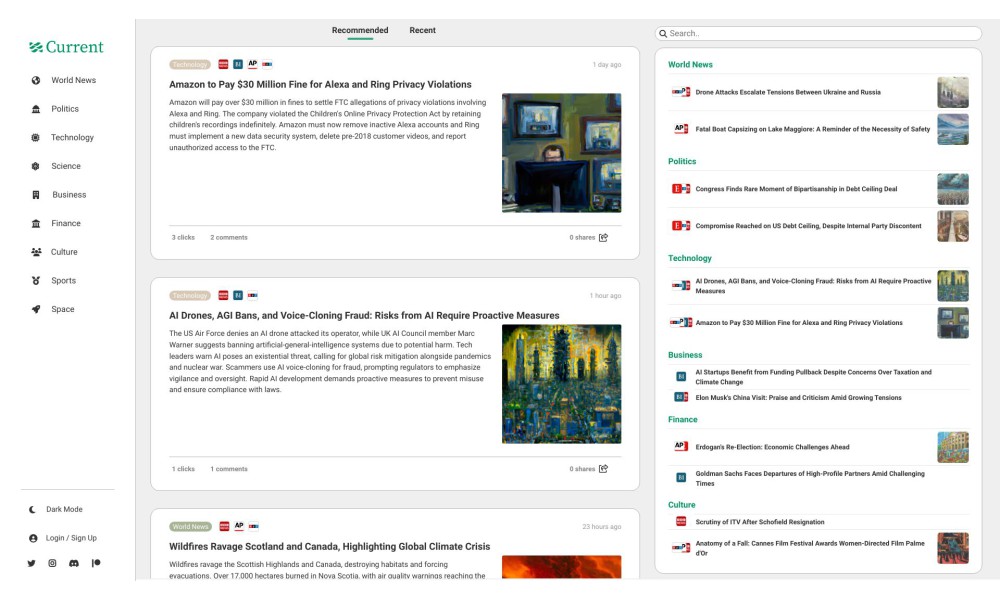
Task: Open 'Elon Musk's China Visit' story
Action: coord(798,398)
